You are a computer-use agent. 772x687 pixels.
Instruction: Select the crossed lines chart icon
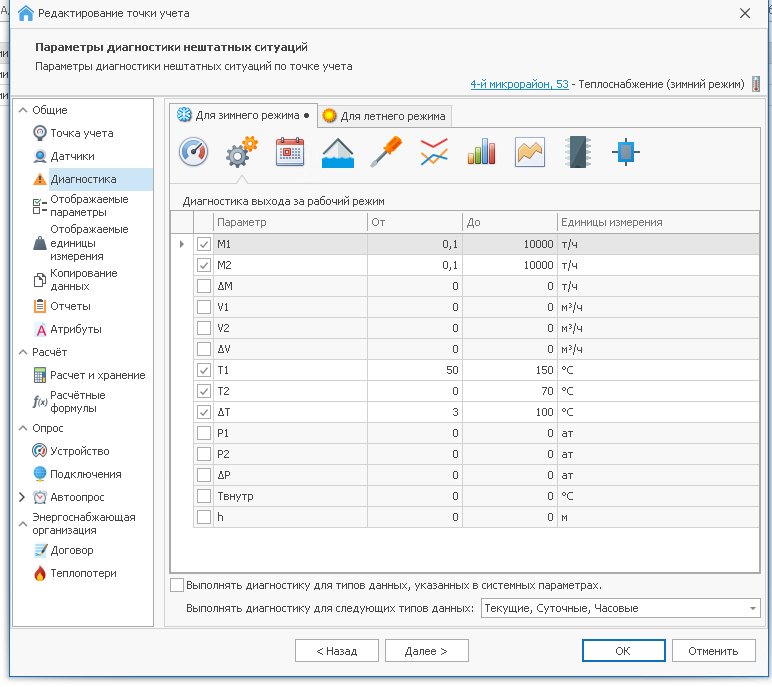(434, 152)
